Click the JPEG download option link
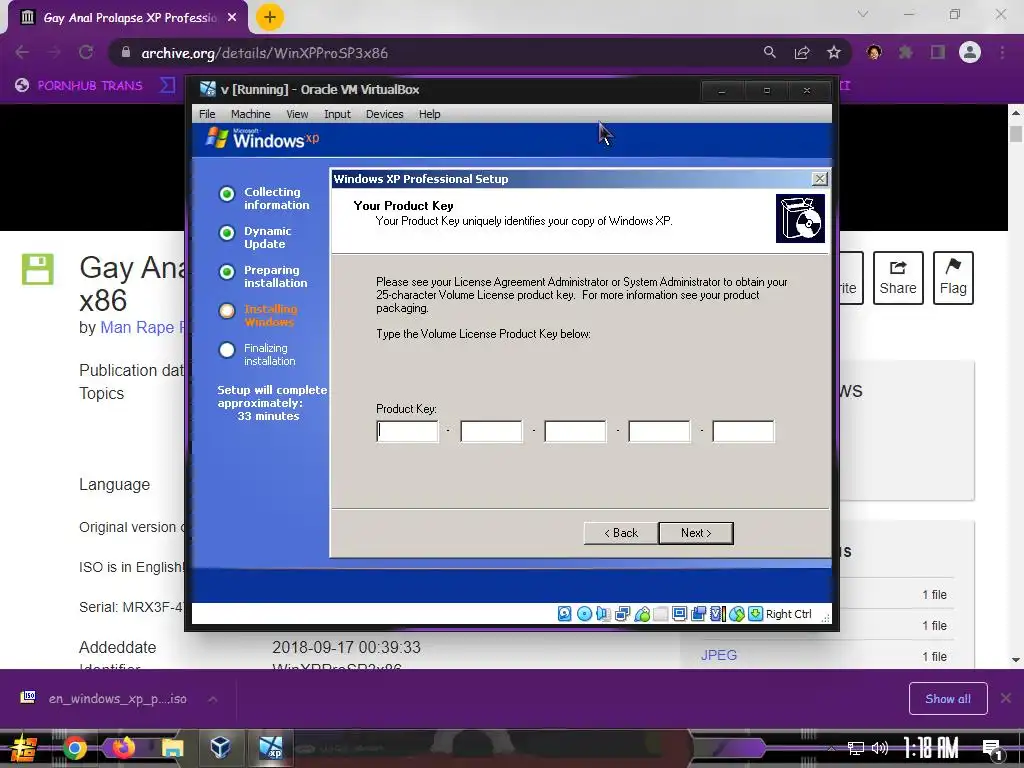The height and width of the screenshot is (768, 1024). click(719, 655)
